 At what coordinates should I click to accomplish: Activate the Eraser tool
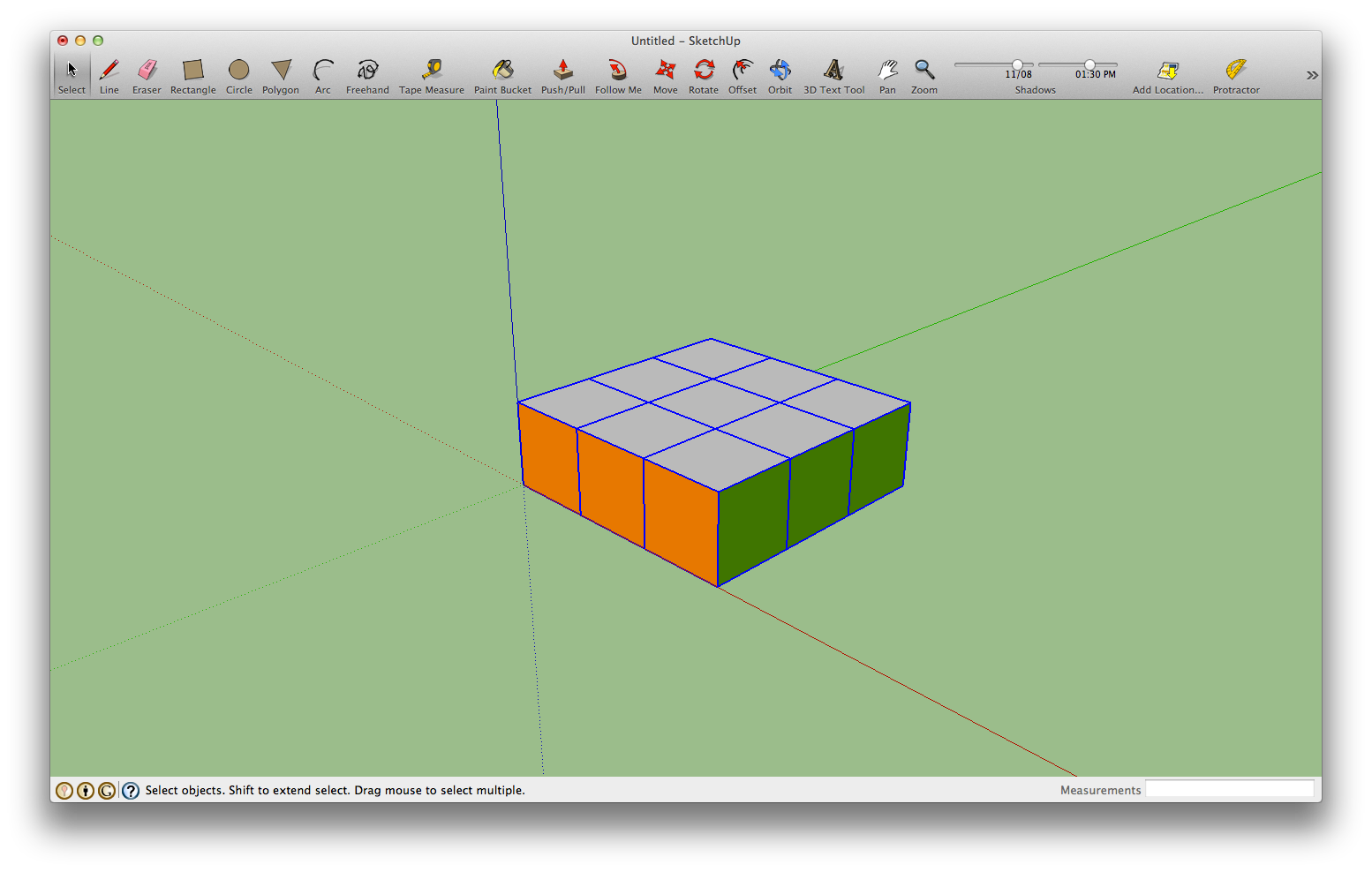[x=147, y=71]
